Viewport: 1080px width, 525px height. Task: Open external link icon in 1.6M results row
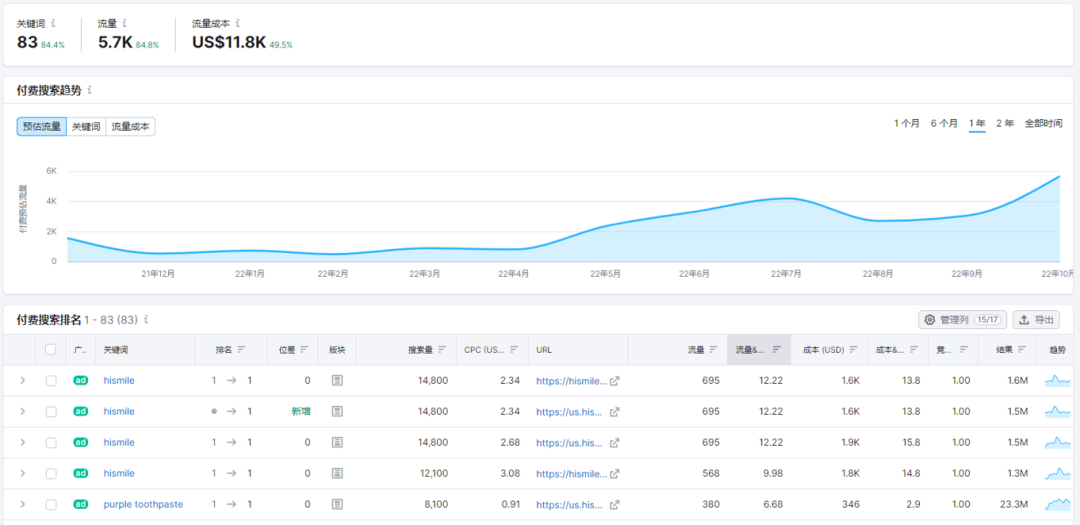point(614,380)
